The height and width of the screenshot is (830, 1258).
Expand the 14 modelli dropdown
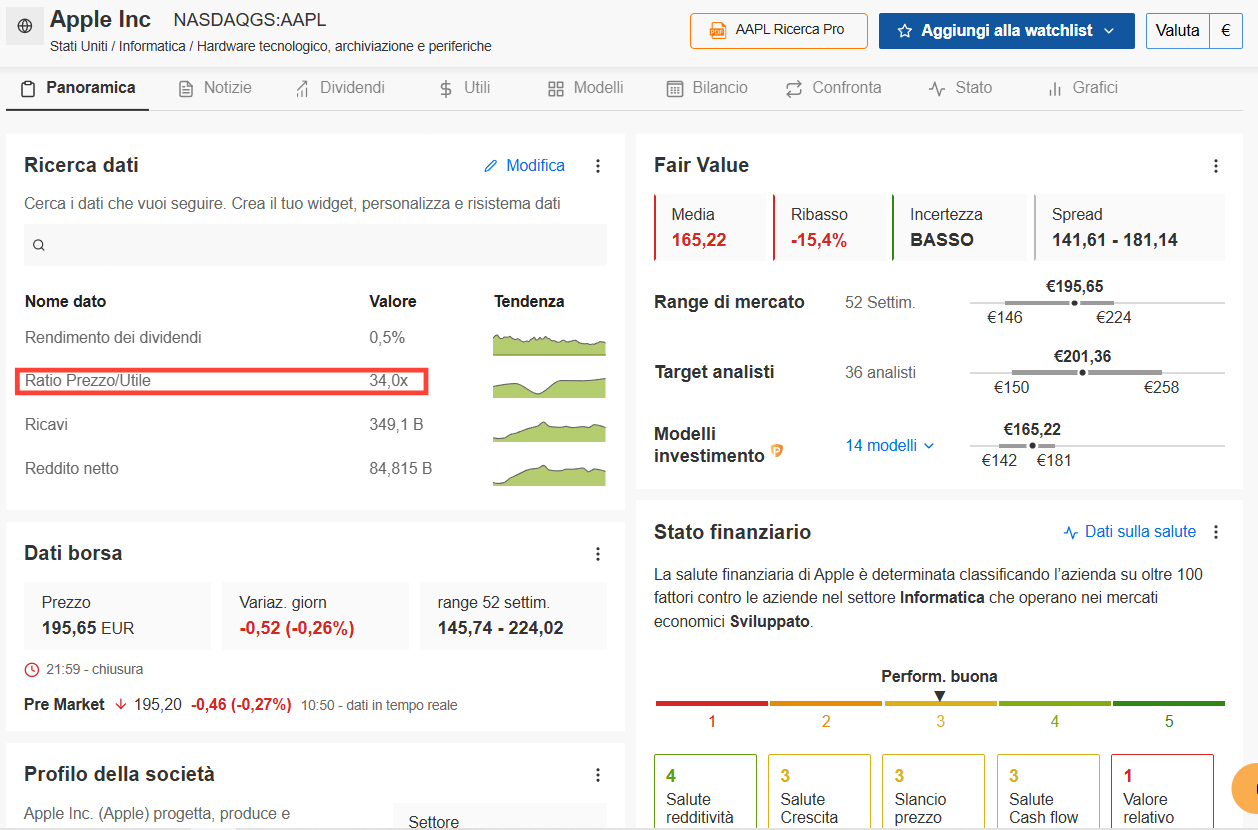890,445
